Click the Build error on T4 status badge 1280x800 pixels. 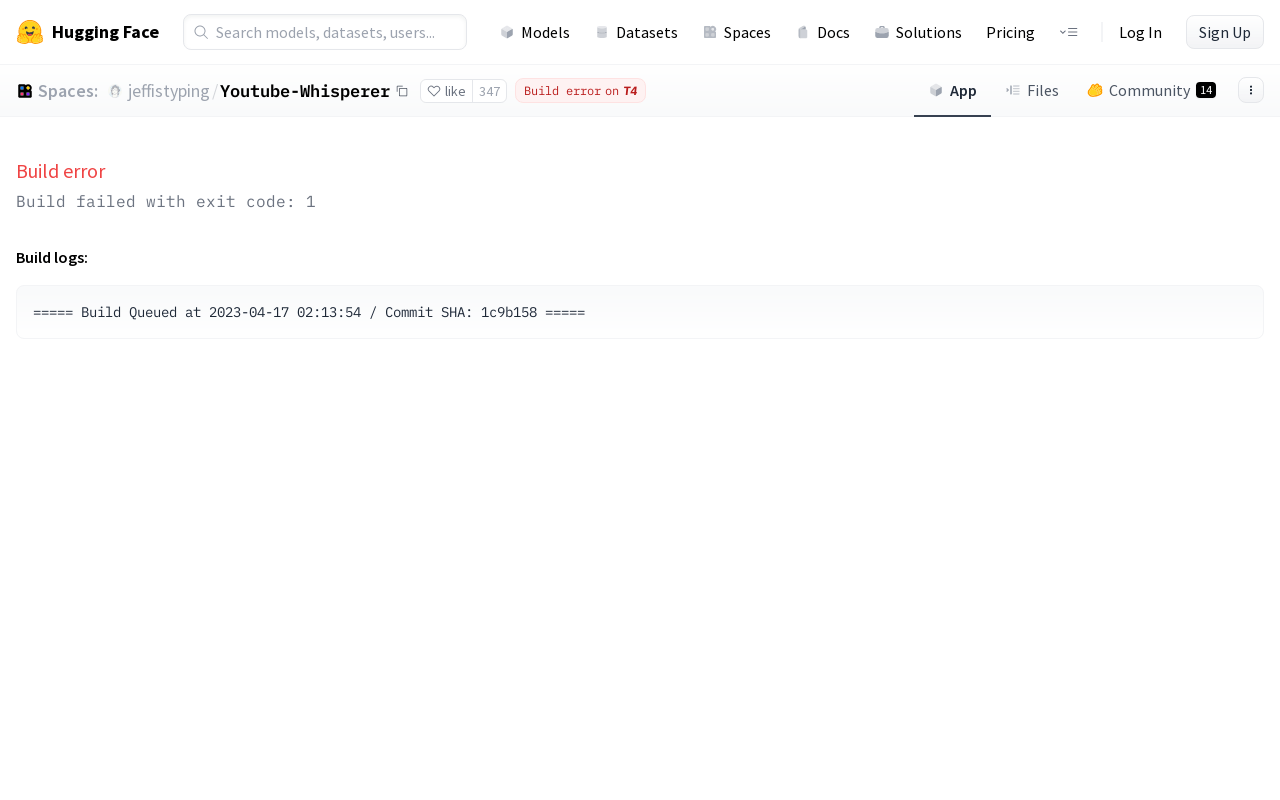click(x=580, y=91)
